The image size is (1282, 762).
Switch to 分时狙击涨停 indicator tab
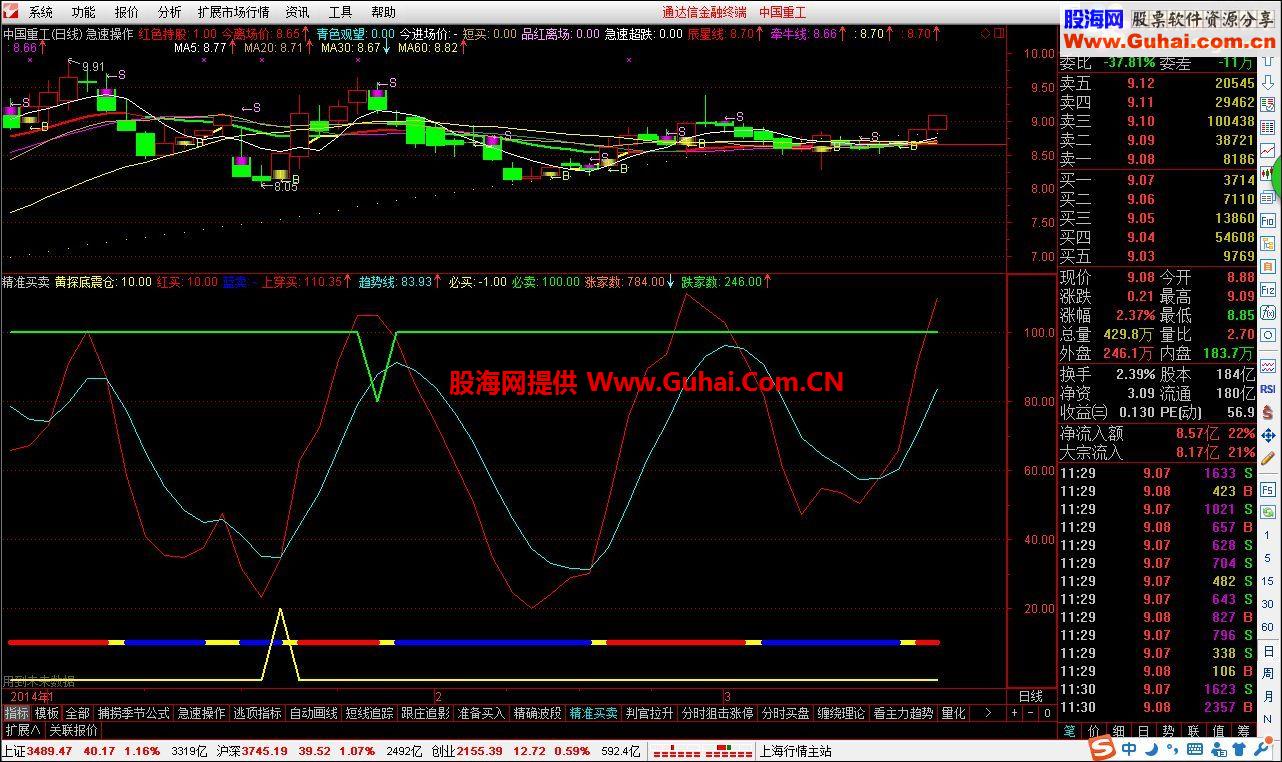coord(717,713)
